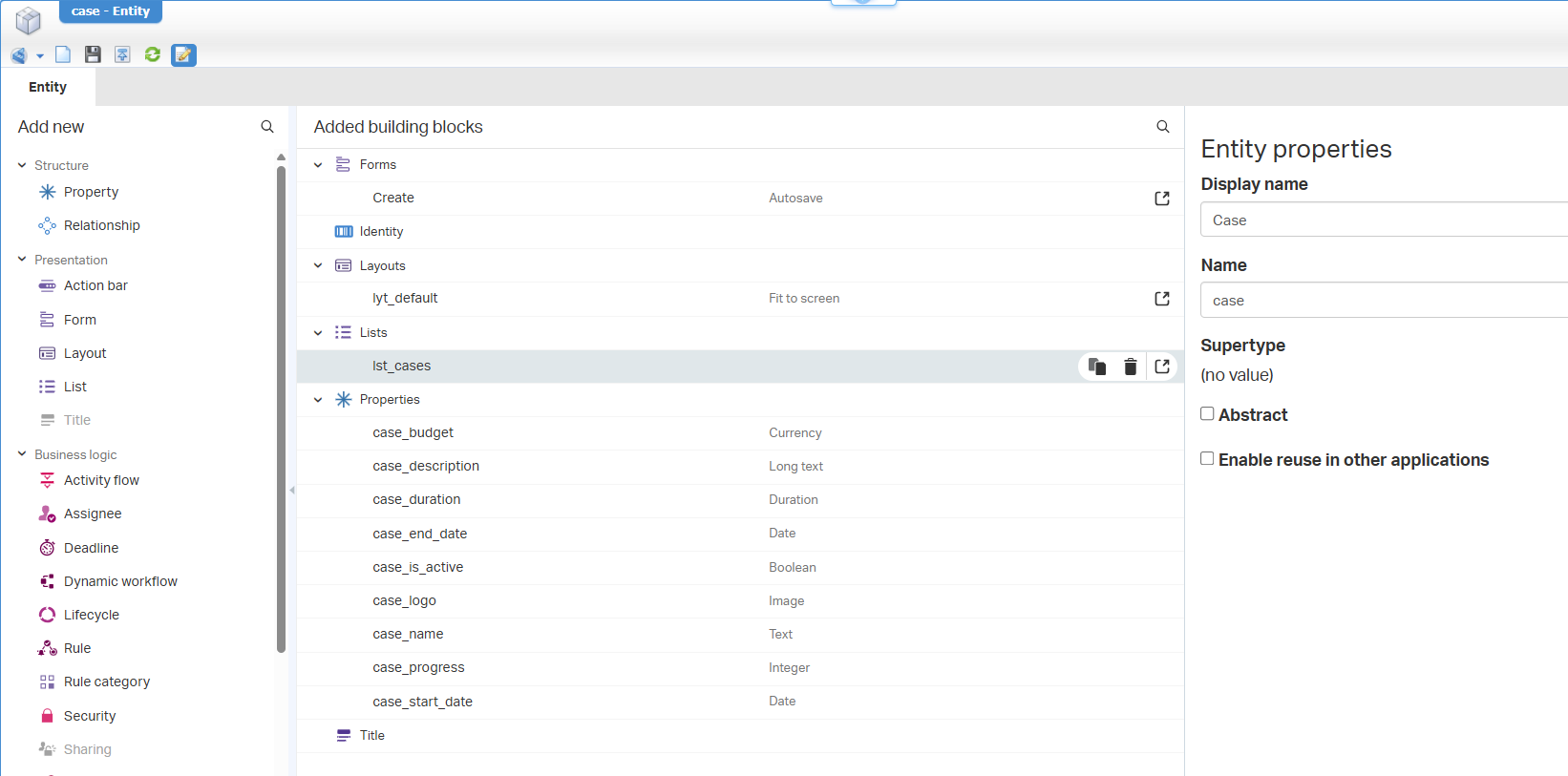
Task: Delete lst_cases using the trash icon
Action: 1130,367
